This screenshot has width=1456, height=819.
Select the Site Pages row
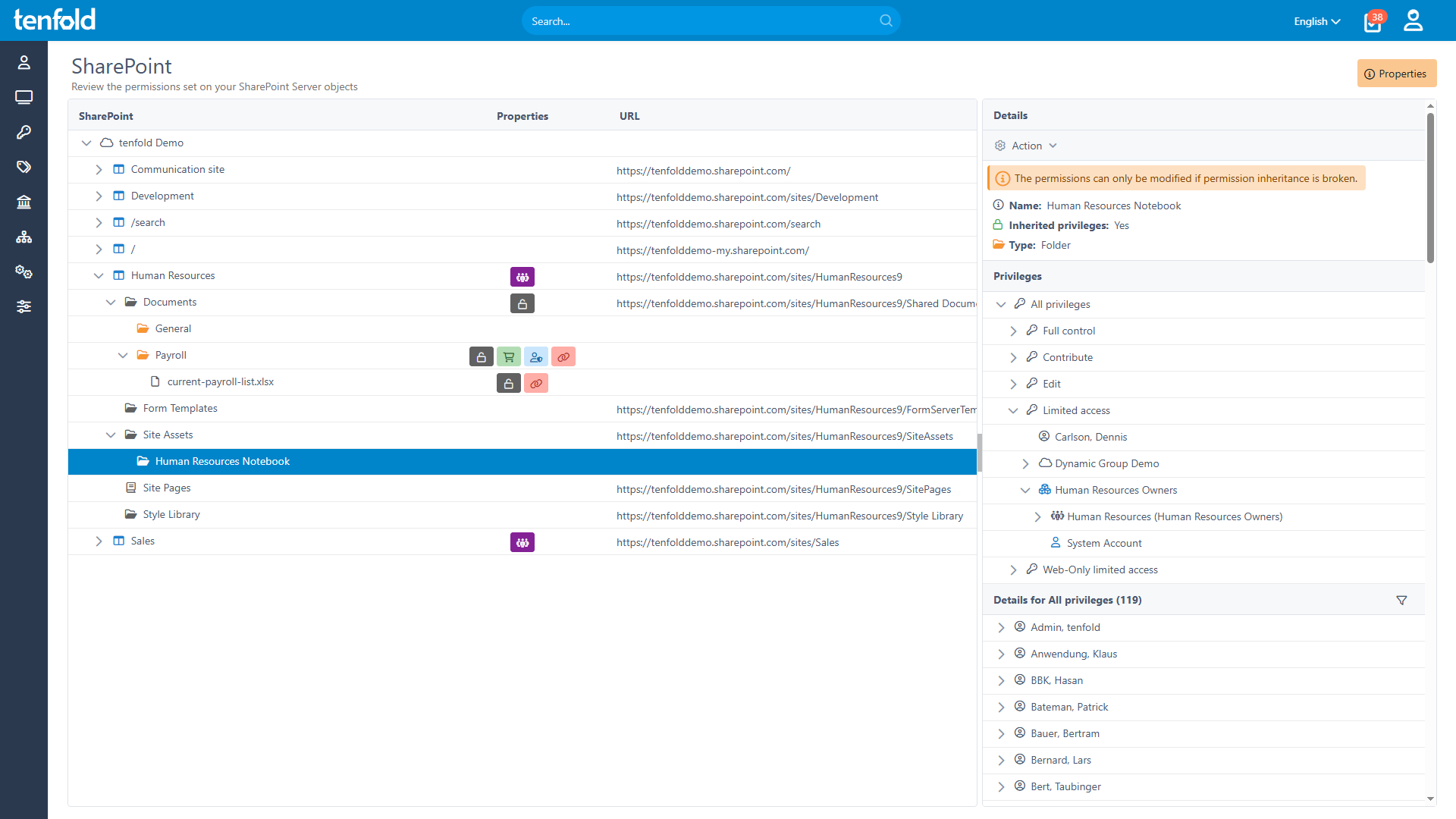coord(522,488)
